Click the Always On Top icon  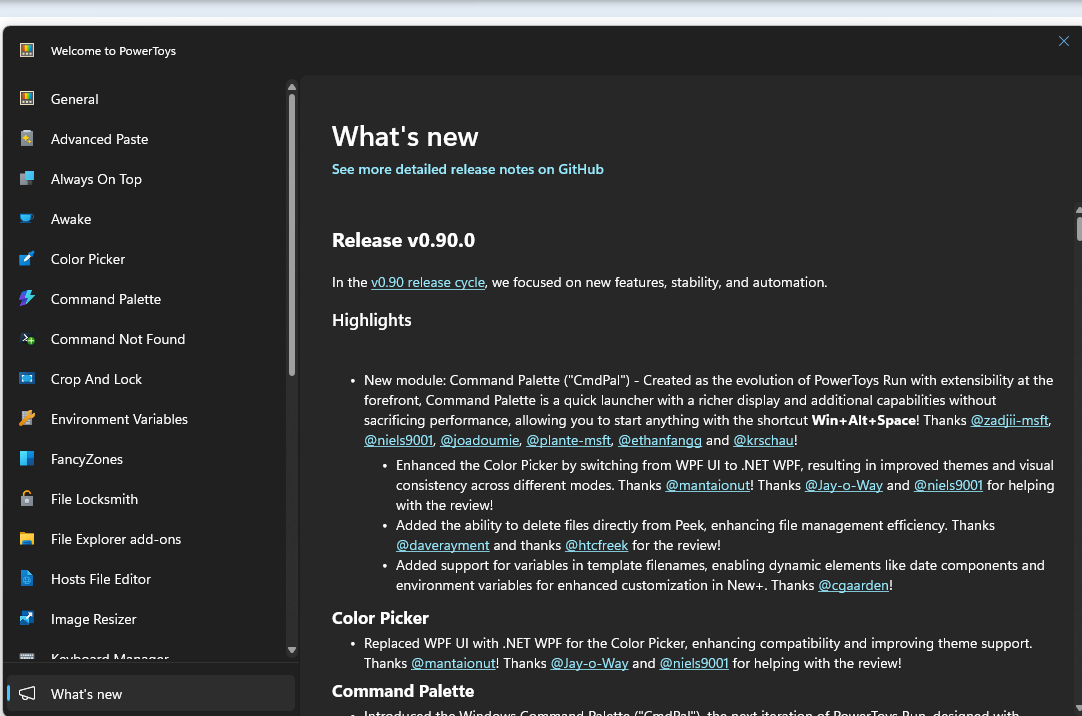click(x=27, y=179)
